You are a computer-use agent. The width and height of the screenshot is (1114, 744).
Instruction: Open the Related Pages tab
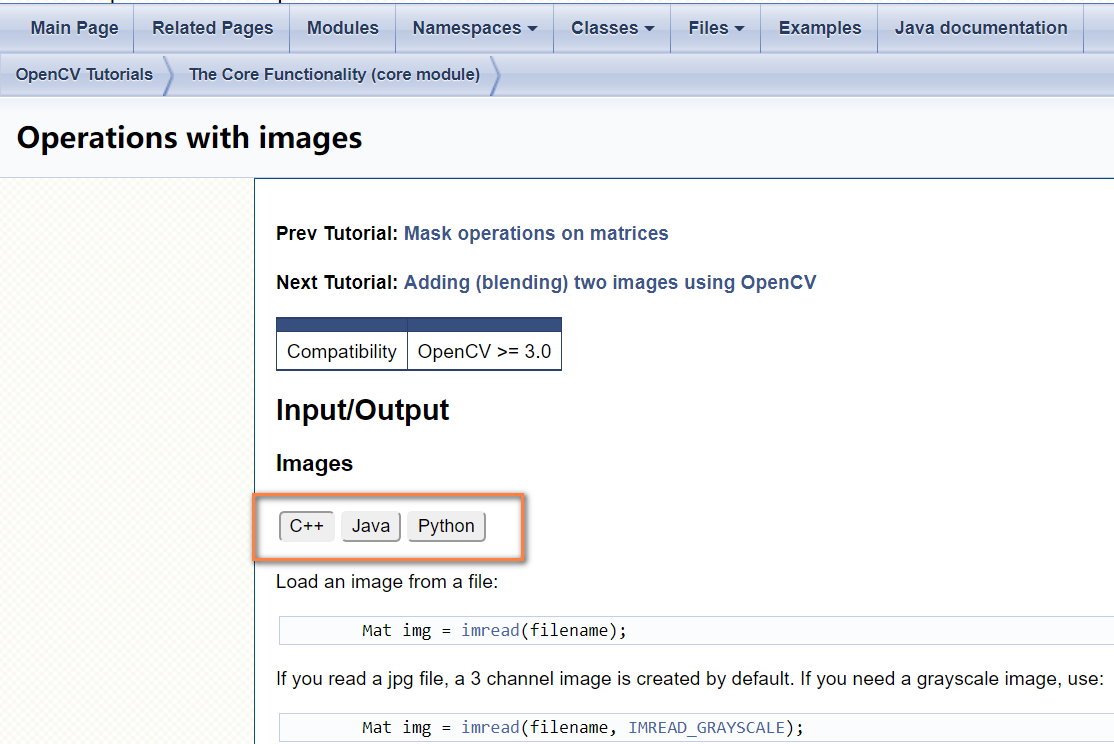pyautogui.click(x=212, y=28)
